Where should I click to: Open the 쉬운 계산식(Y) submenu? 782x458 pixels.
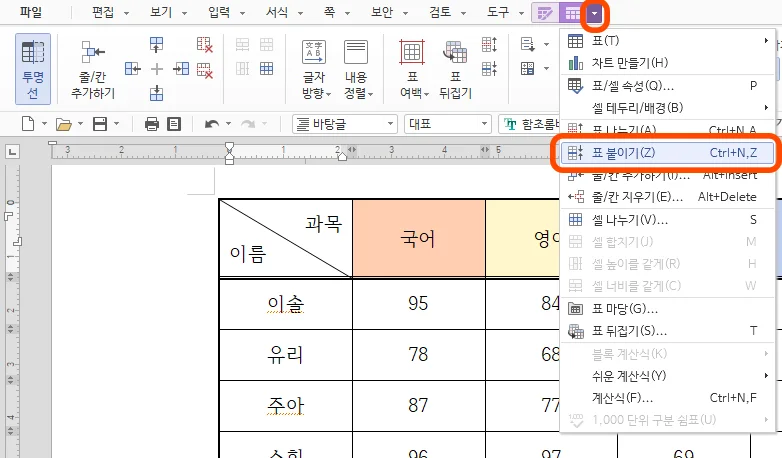[x=668, y=375]
